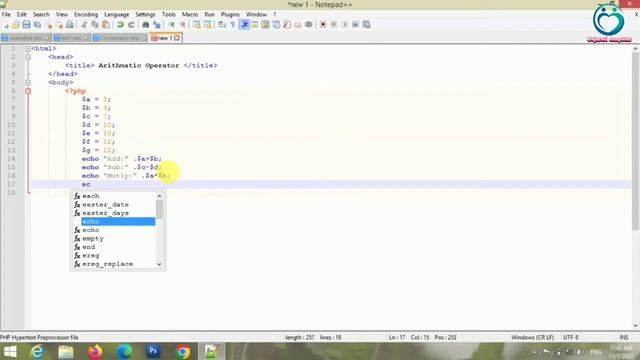Open the Document Map panel icon

pos(265,24)
